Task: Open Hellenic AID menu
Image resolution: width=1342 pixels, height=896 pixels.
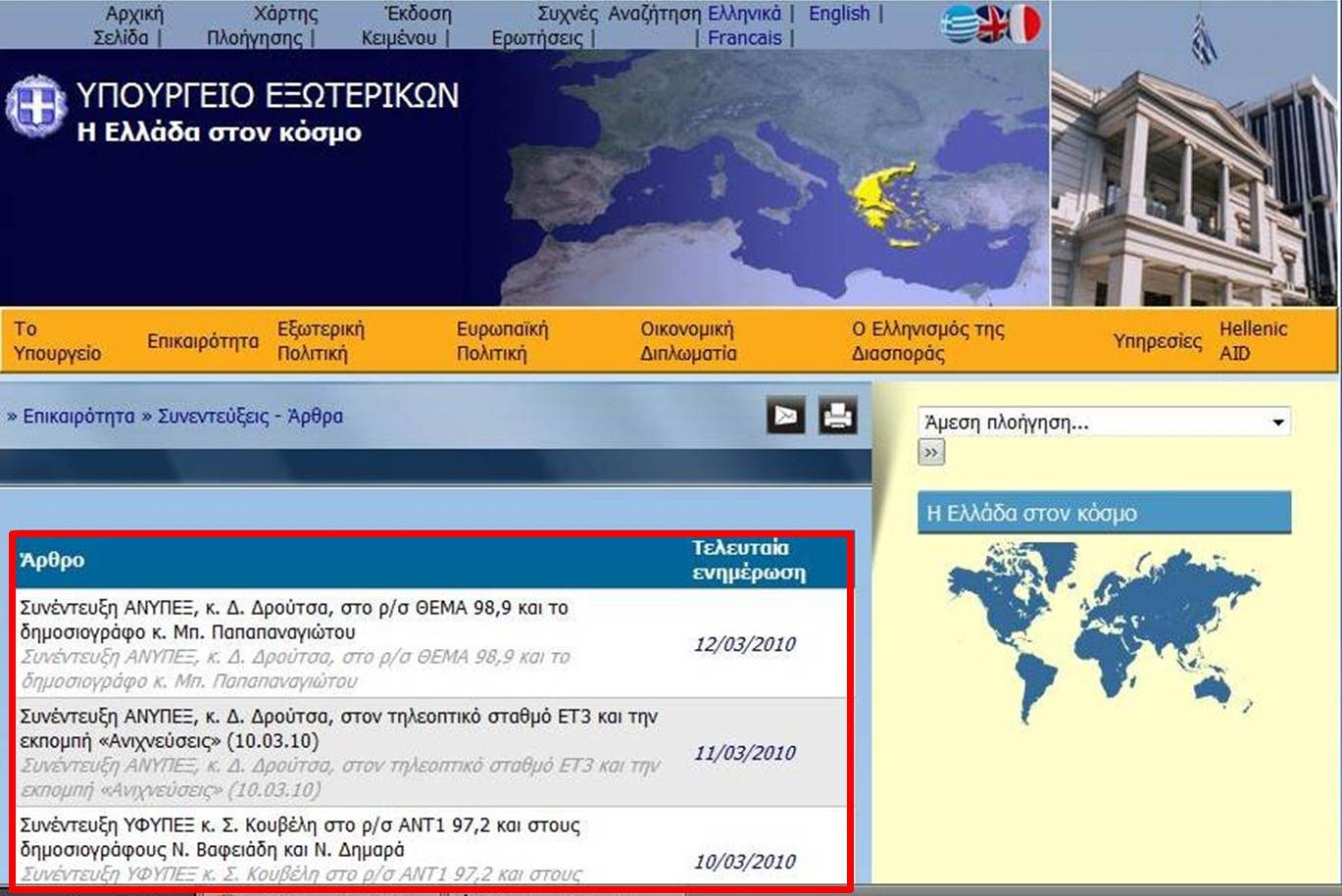Action: (x=1253, y=341)
